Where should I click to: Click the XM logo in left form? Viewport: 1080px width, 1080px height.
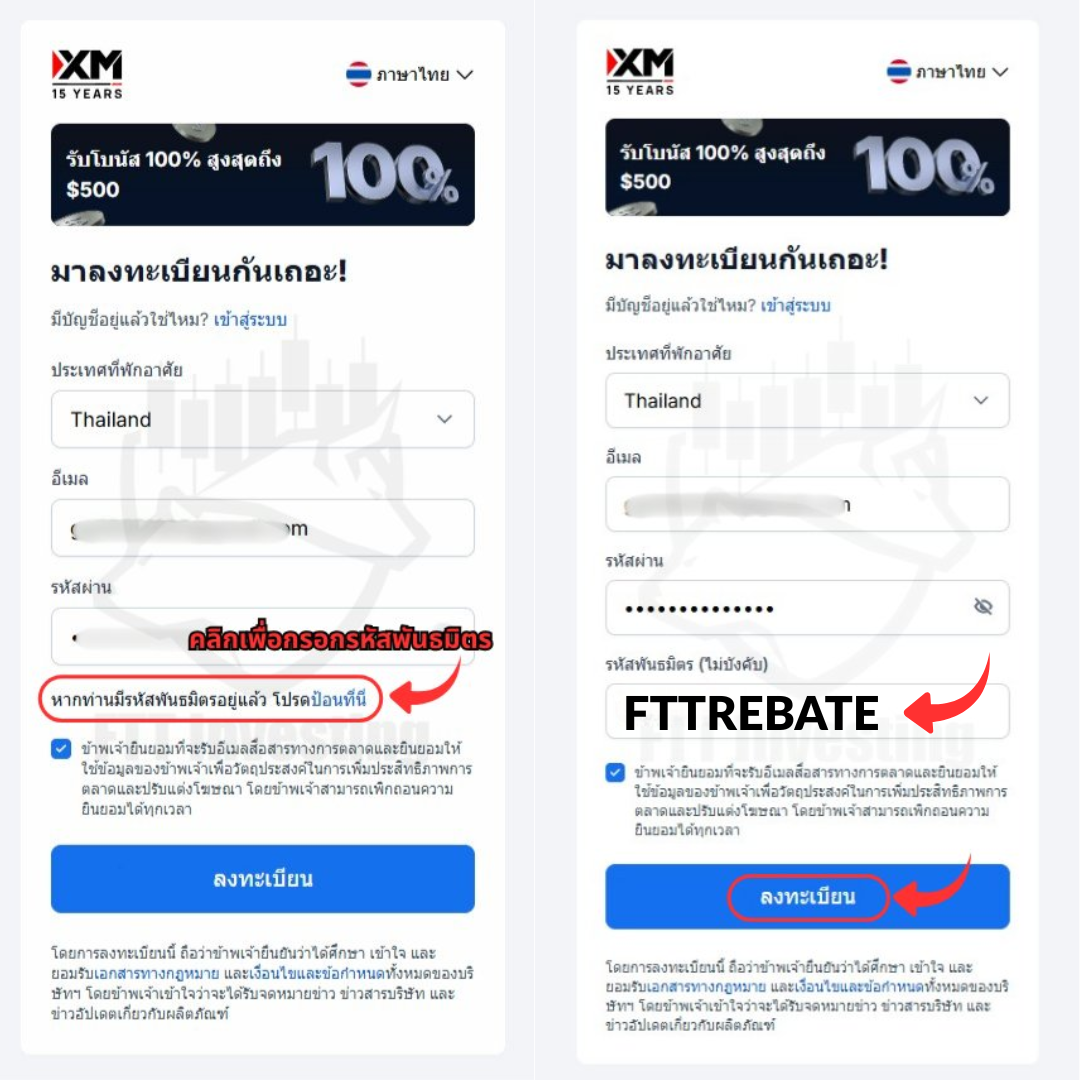tap(87, 74)
